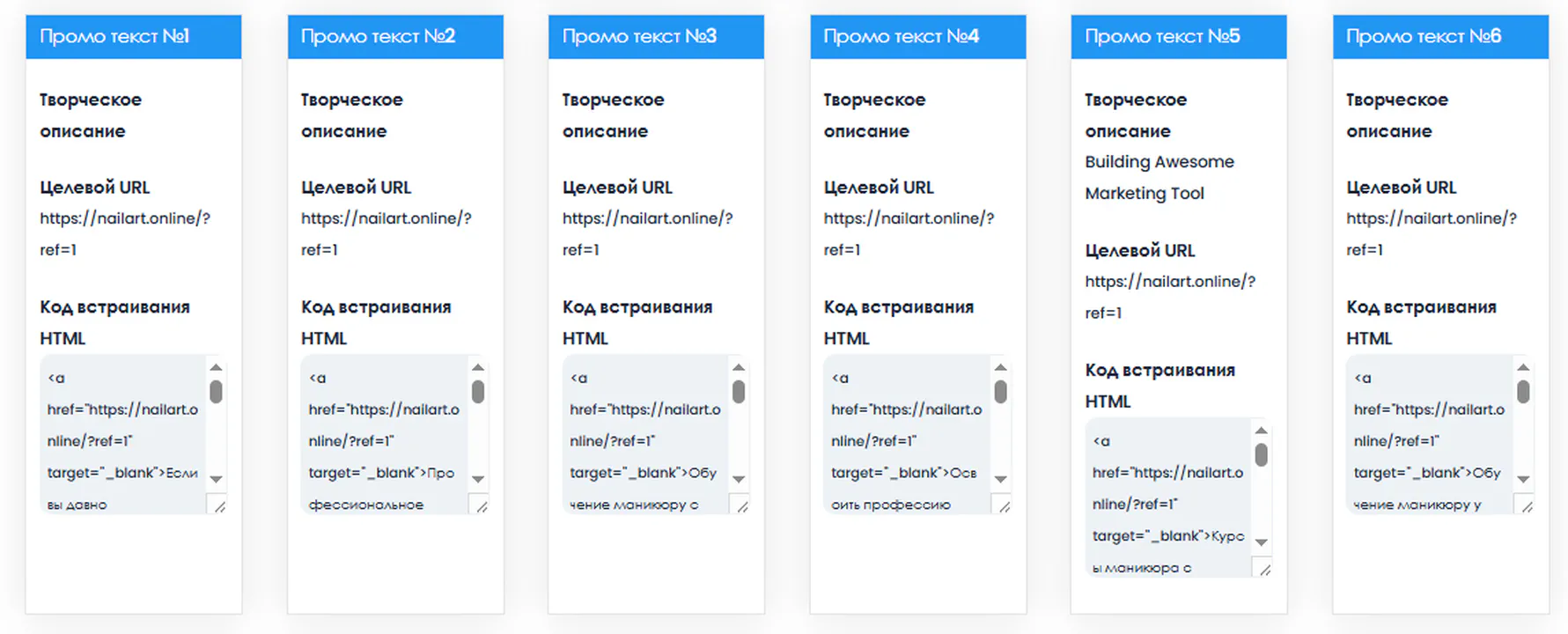Click the Код встраивания HTML label in Промо текст №3

tap(637, 321)
